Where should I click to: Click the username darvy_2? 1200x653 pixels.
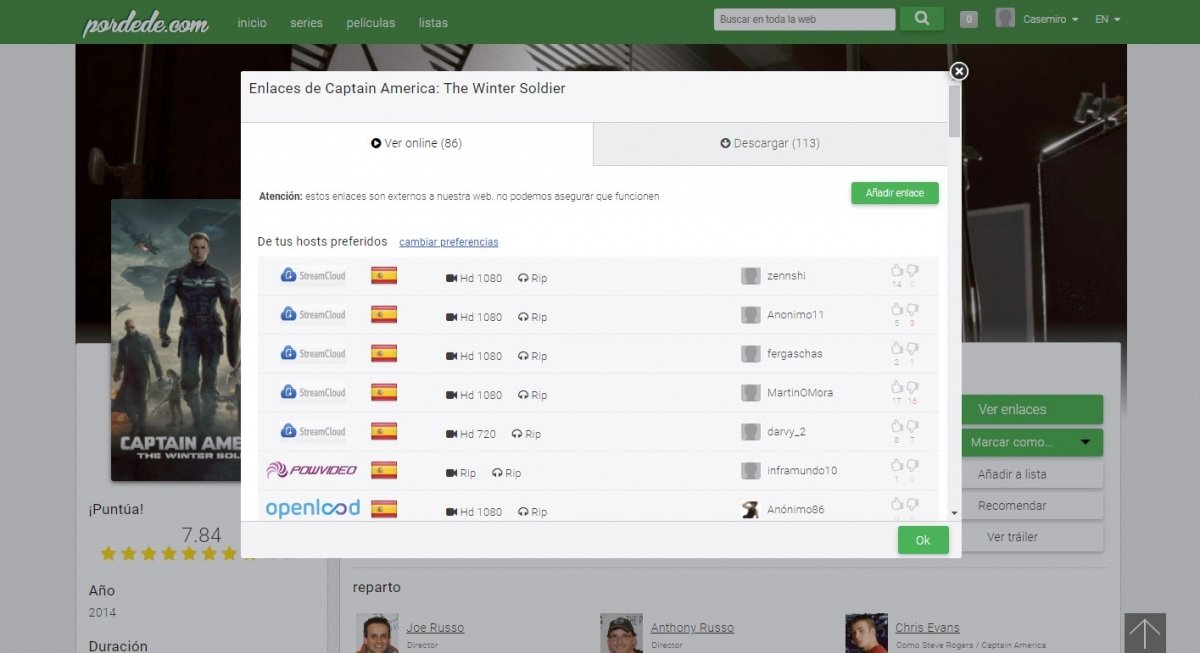tap(787, 432)
